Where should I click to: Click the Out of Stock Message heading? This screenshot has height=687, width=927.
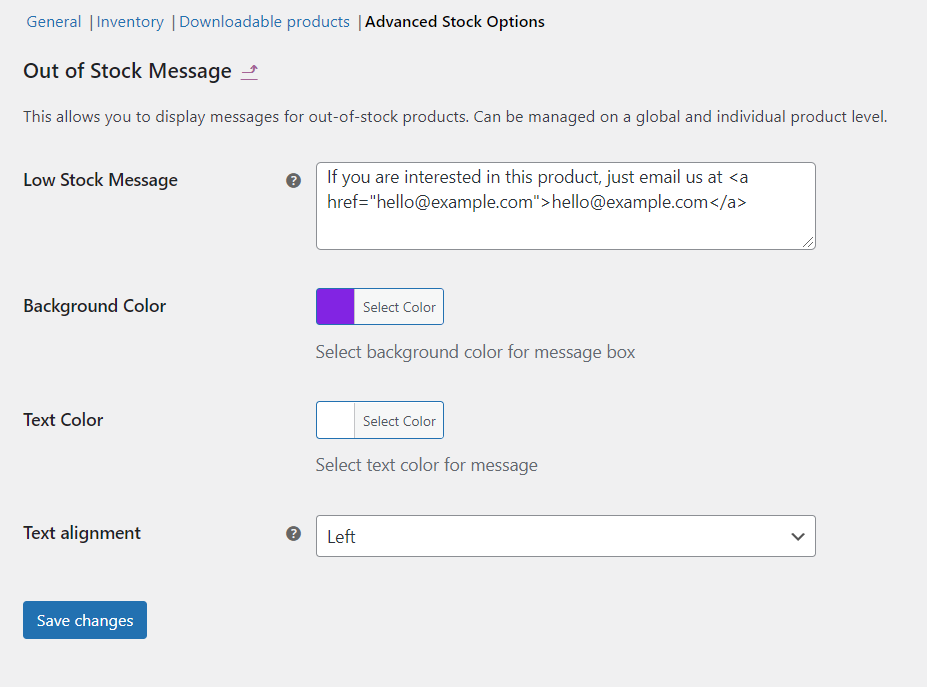click(127, 71)
